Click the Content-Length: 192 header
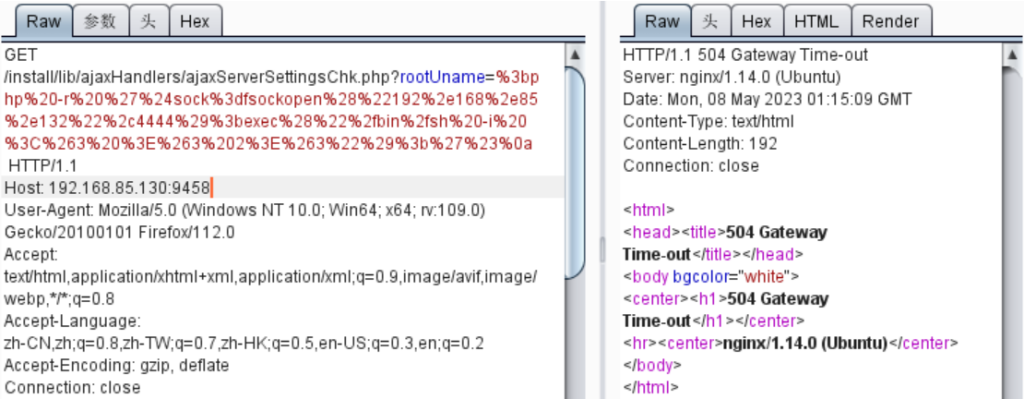 coord(700,144)
